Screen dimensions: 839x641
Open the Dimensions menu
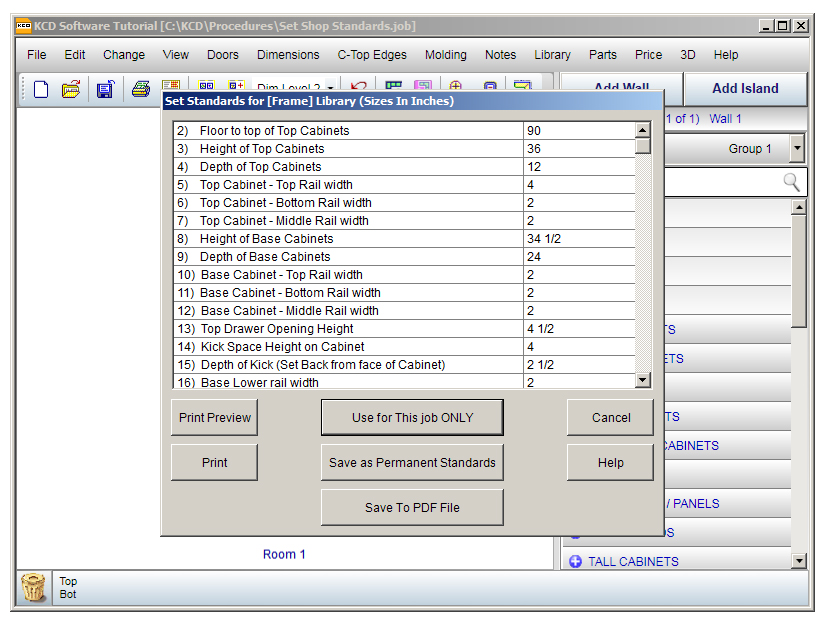pyautogui.click(x=288, y=55)
